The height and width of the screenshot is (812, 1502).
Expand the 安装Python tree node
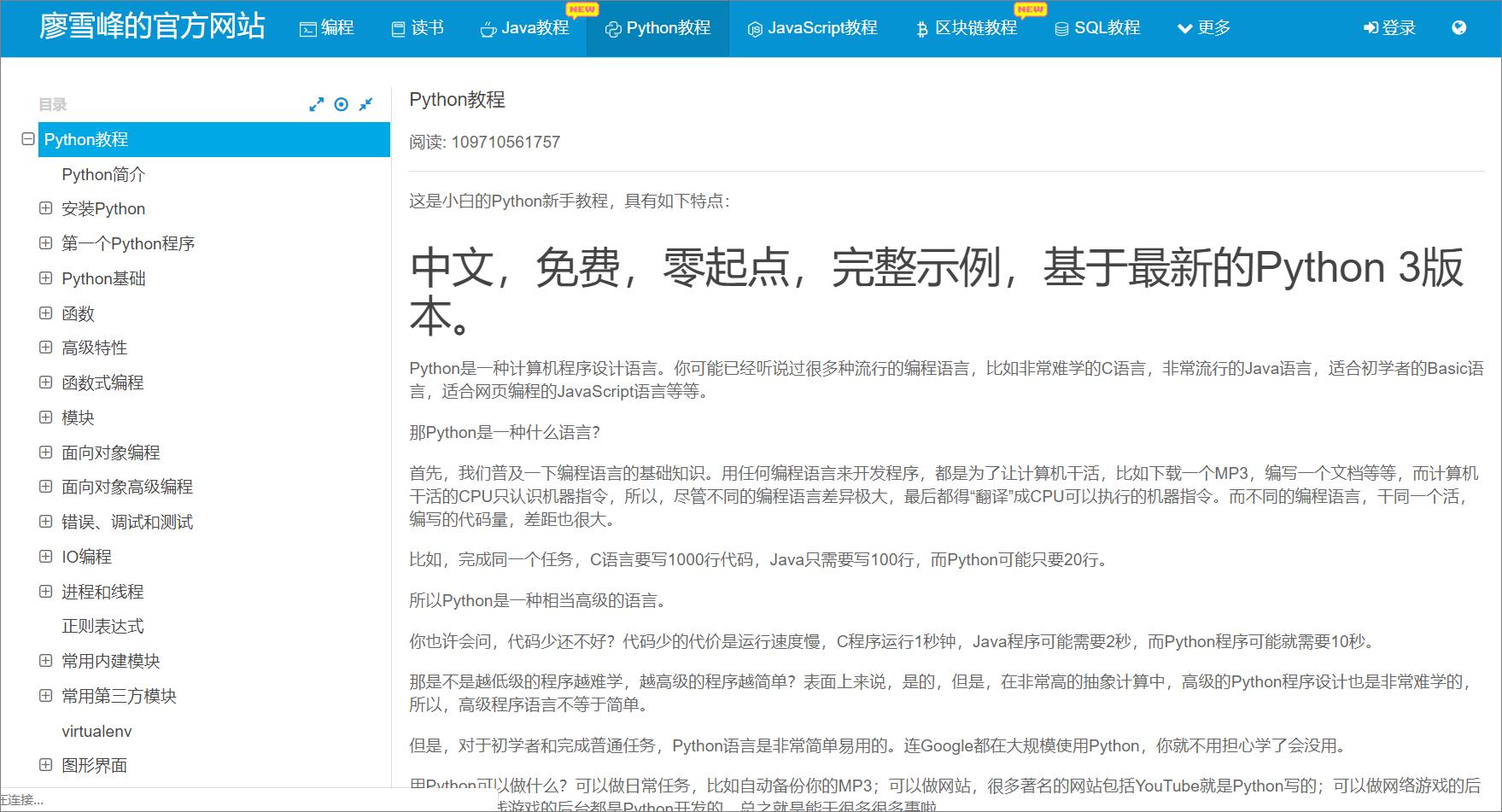pyautogui.click(x=46, y=208)
